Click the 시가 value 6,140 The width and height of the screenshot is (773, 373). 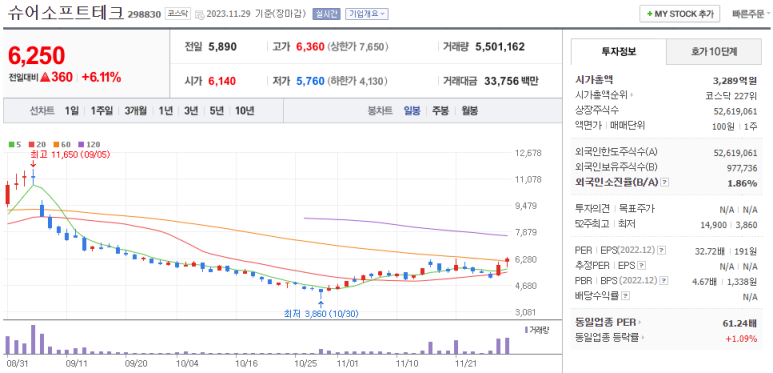click(x=221, y=81)
